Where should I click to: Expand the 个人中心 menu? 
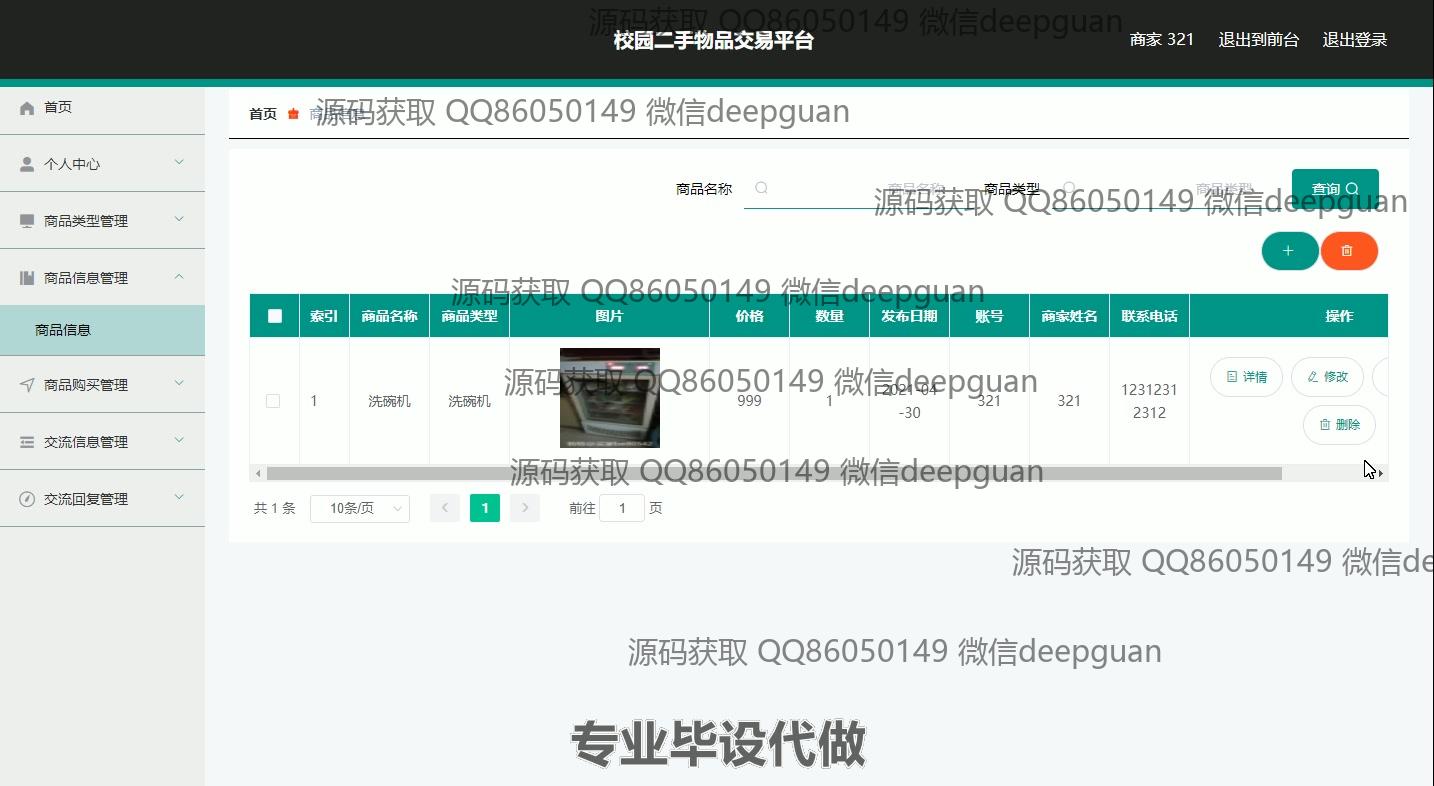tap(102, 164)
